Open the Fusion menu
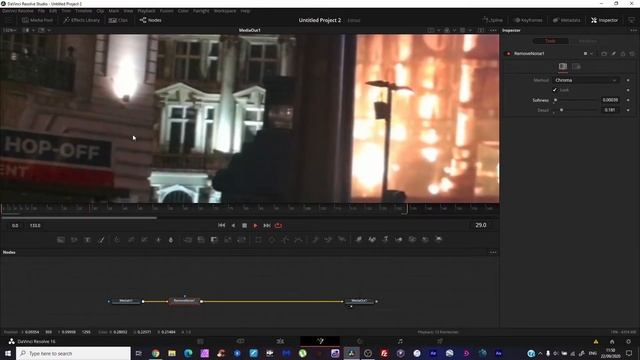 (x=167, y=11)
